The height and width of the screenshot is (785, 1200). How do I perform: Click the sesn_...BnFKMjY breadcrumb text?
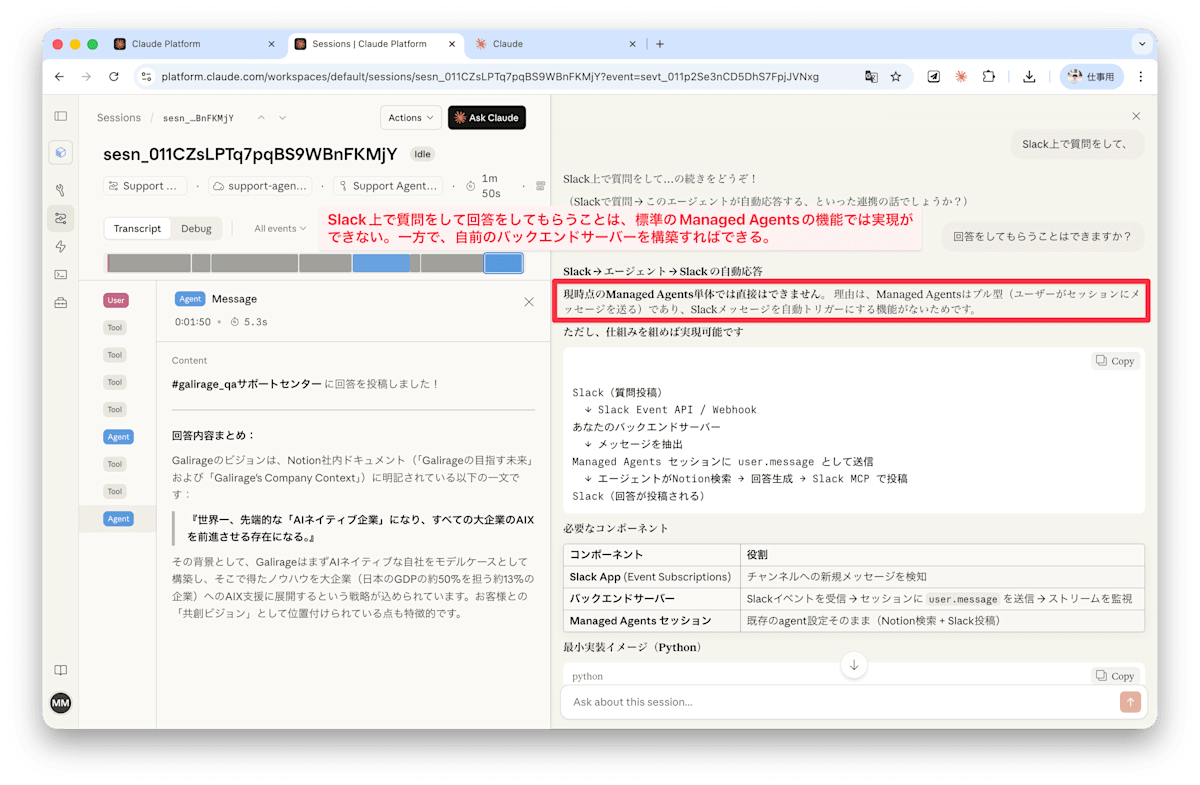click(198, 118)
